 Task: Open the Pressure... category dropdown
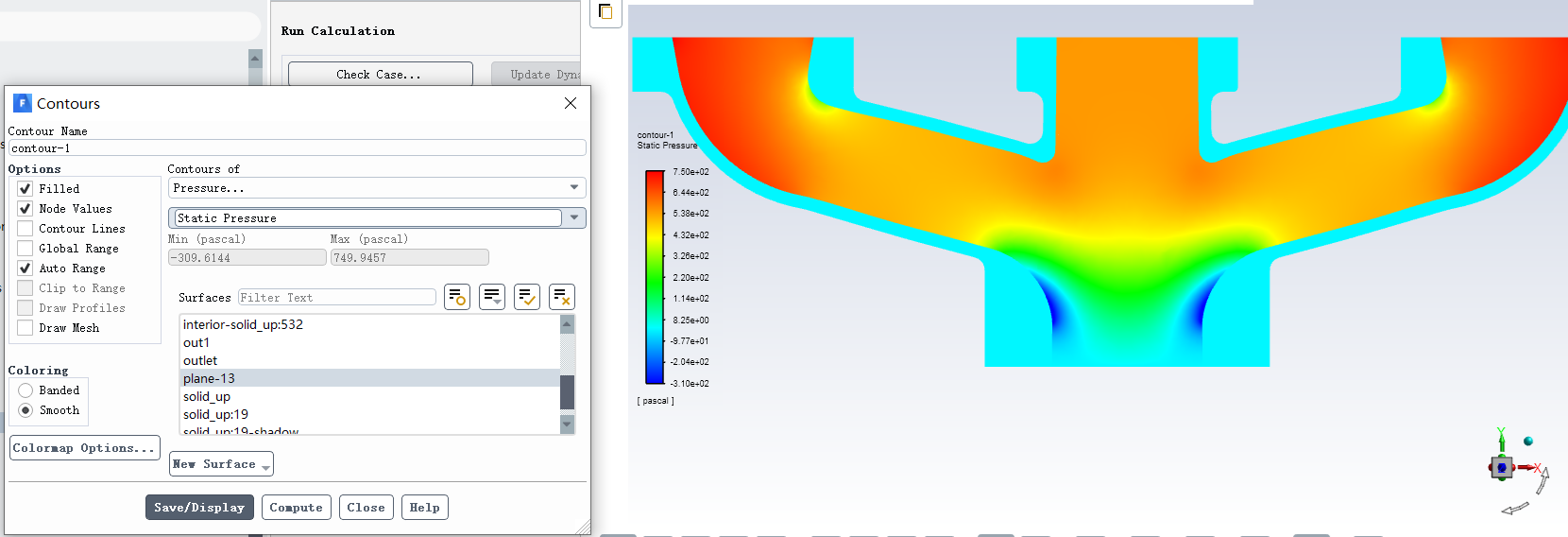pyautogui.click(x=377, y=188)
